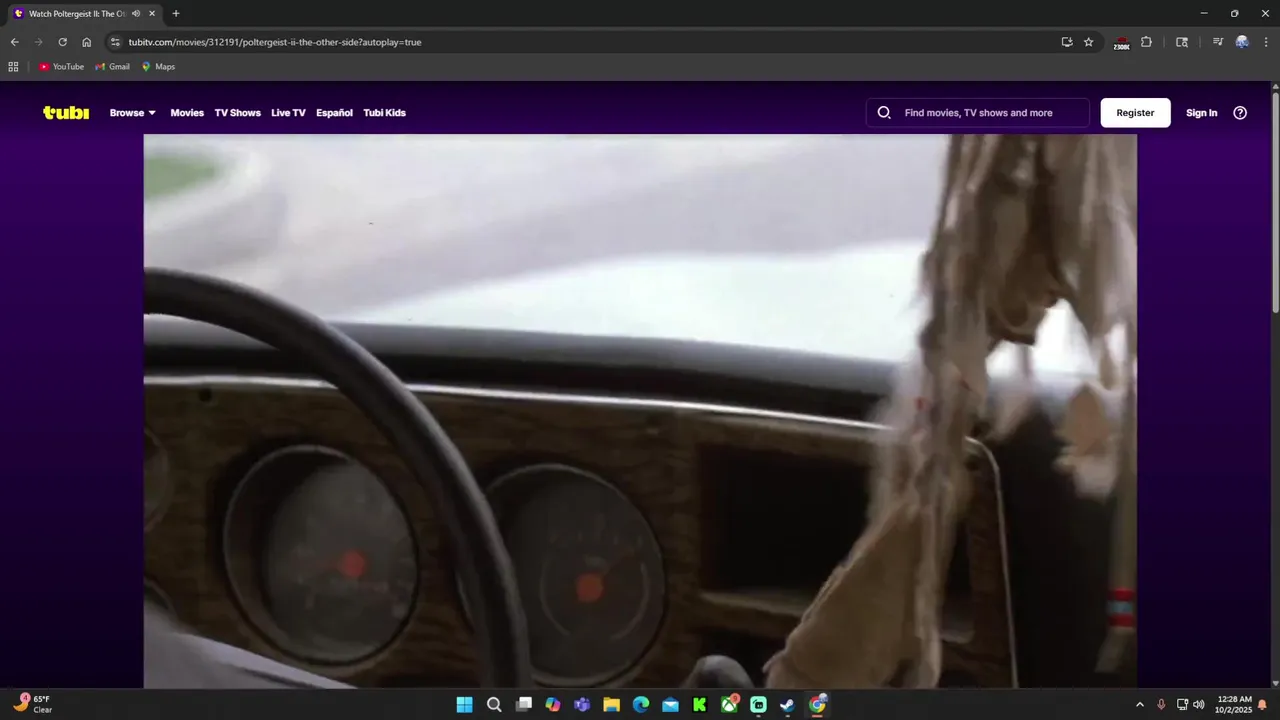Expand the Browse dropdown menu

133,113
